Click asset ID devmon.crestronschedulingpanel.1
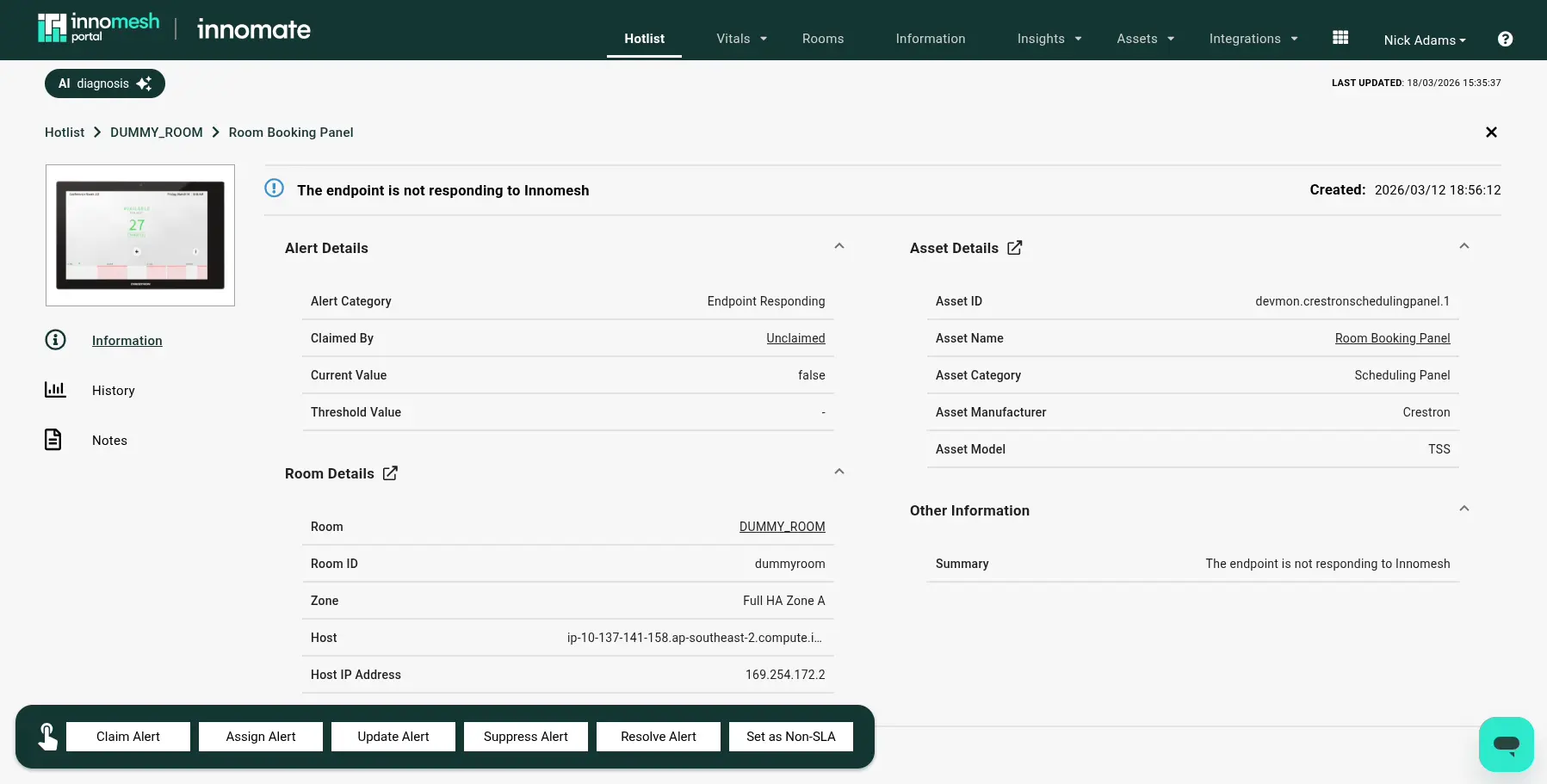Image resolution: width=1547 pixels, height=784 pixels. click(1352, 301)
